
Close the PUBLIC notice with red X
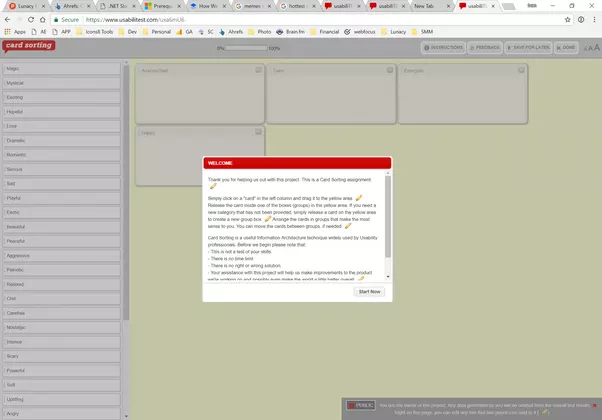click(595, 405)
